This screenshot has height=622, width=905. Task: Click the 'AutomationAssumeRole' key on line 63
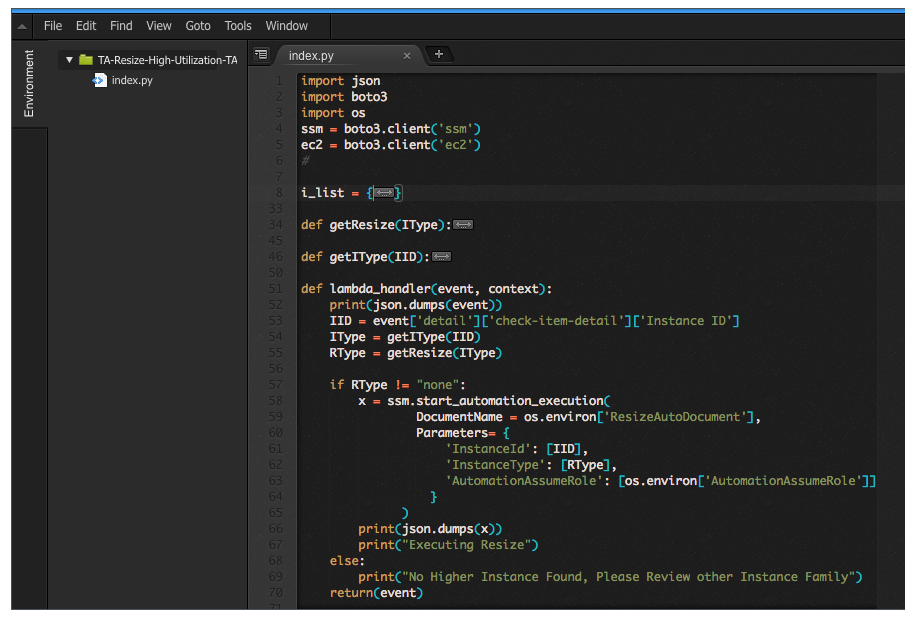pyautogui.click(x=524, y=481)
